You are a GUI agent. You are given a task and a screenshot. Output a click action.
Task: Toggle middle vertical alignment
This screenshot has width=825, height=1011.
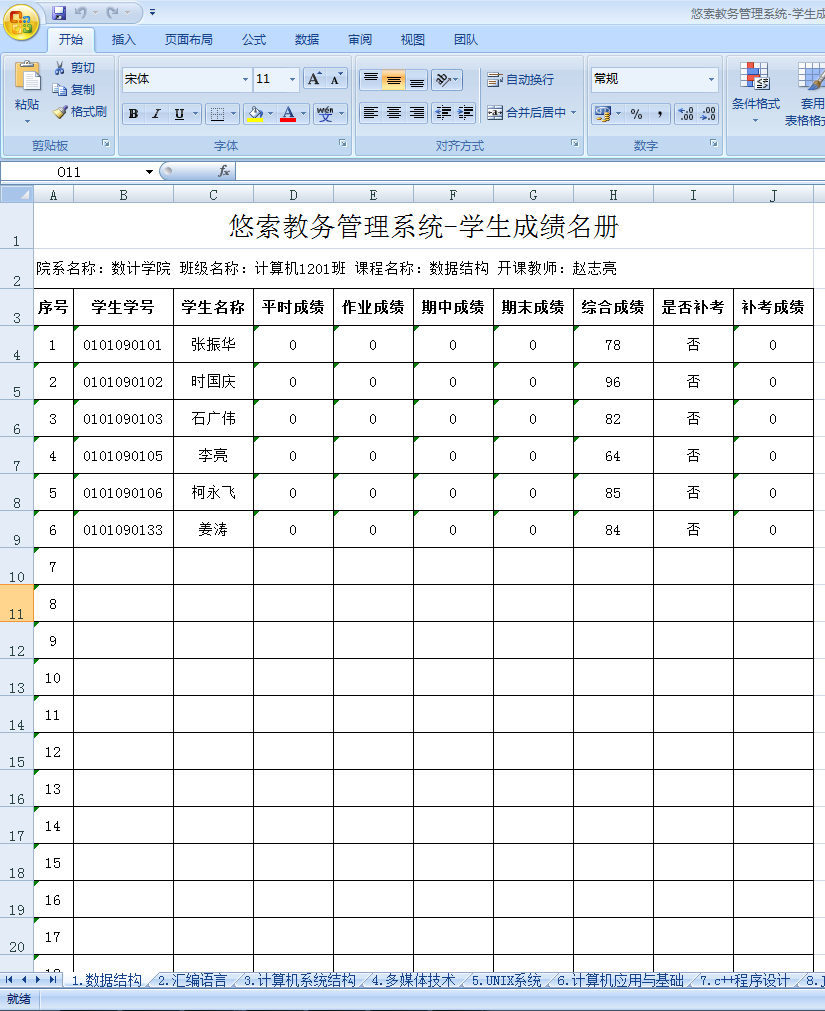(x=394, y=79)
